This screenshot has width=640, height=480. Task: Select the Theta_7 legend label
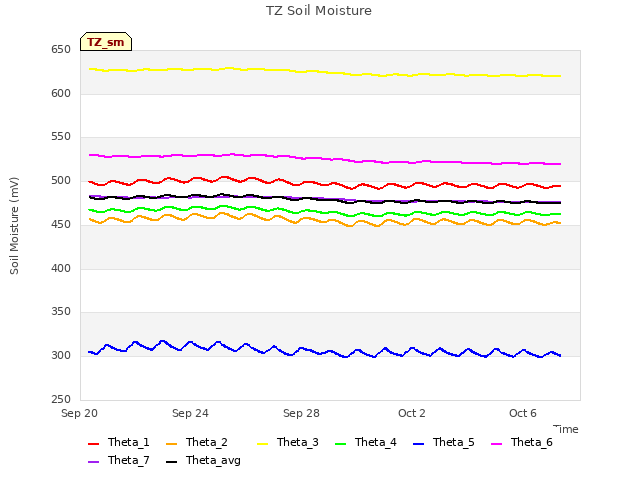point(129,460)
